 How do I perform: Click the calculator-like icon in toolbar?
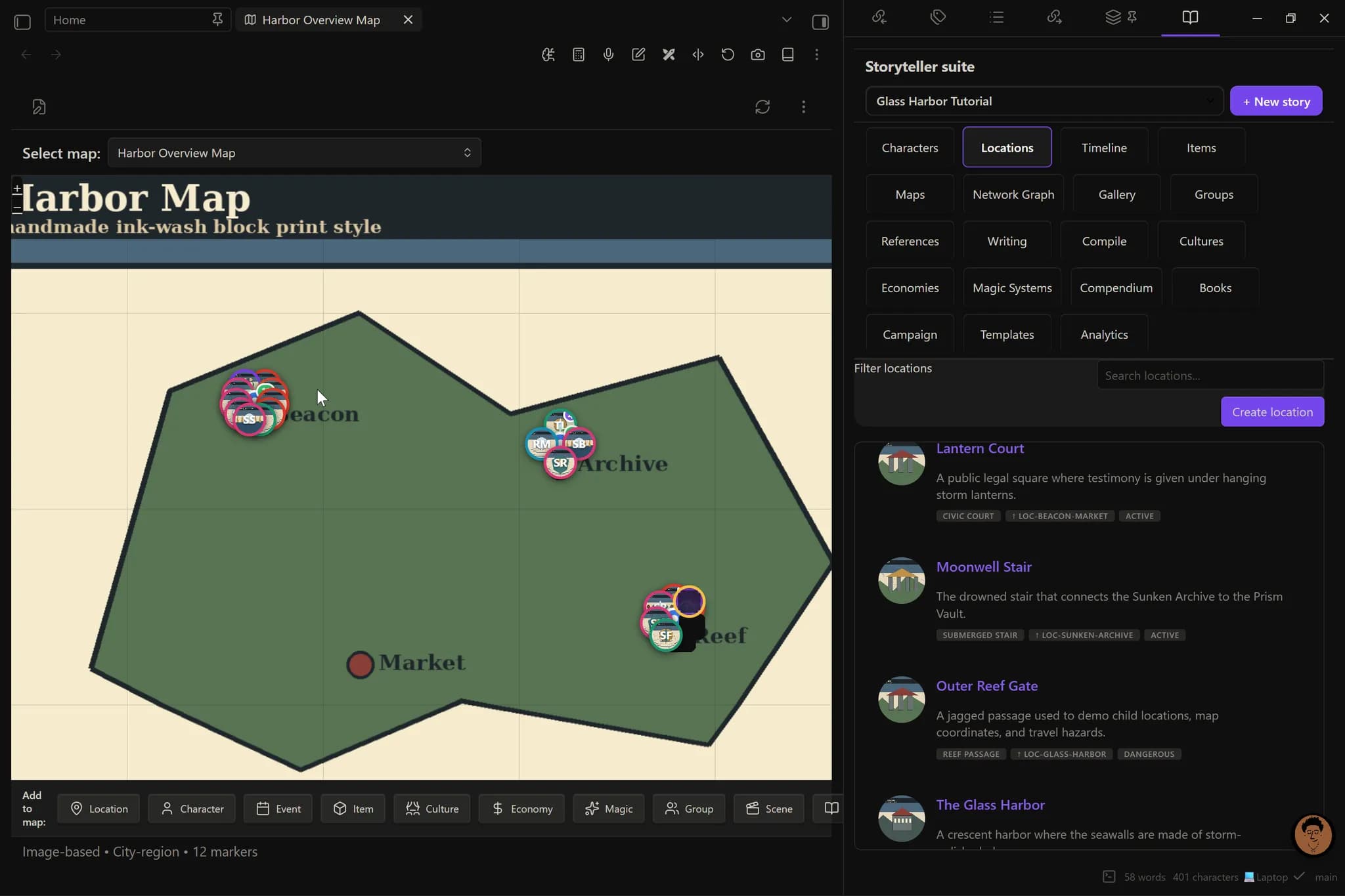579,54
